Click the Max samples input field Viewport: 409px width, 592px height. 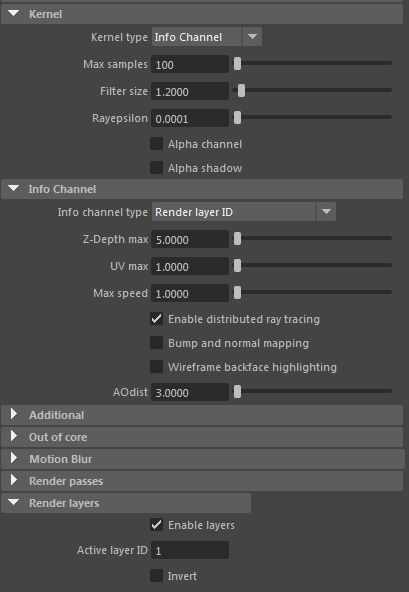coord(190,64)
